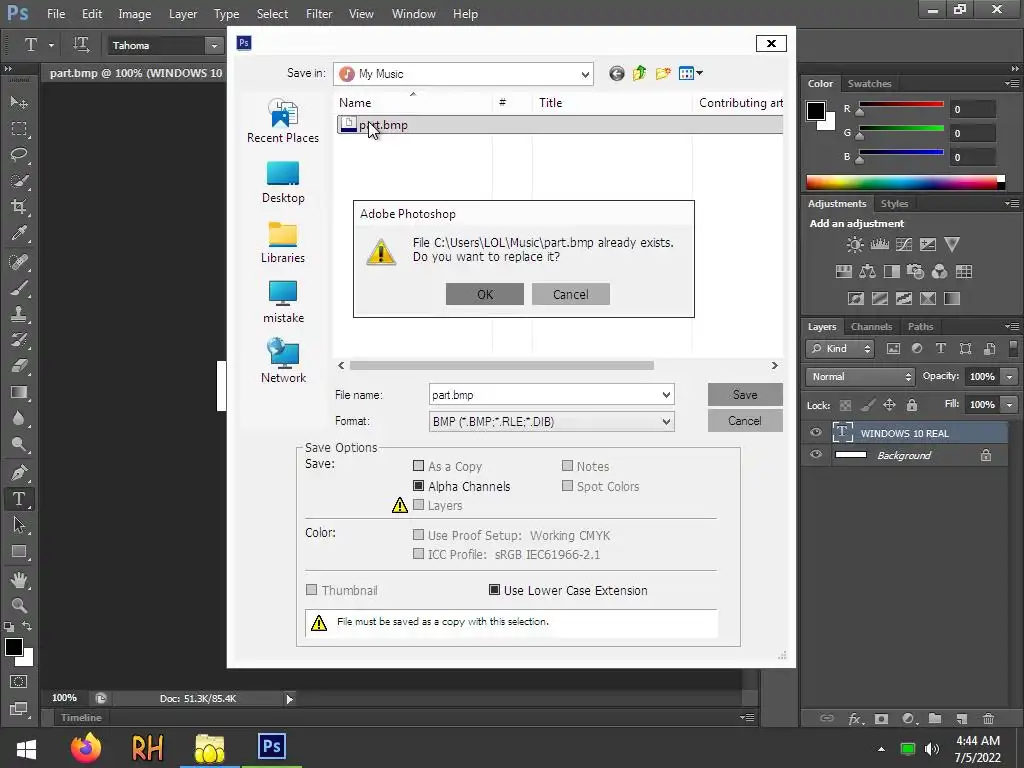This screenshot has height=768, width=1024.
Task: Open the Filter menu
Action: 319,14
